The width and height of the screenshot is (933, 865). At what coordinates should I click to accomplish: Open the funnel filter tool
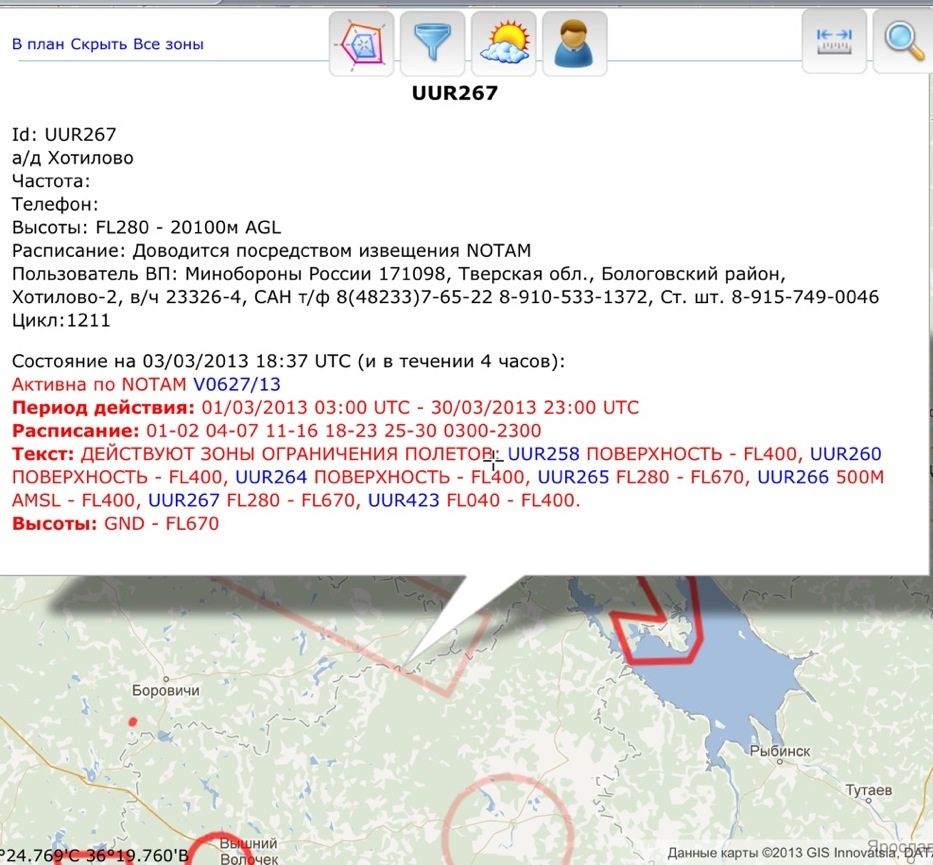[x=433, y=44]
